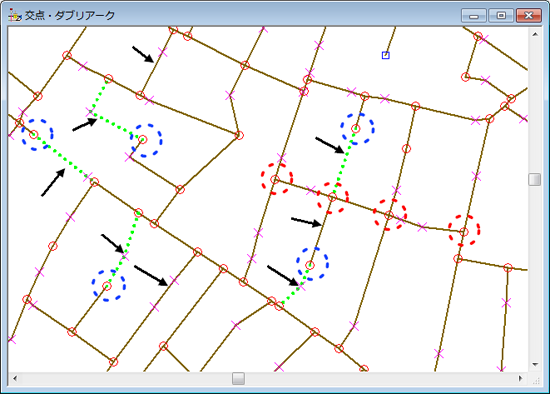Click the horizontal scrollbar thumb
Screen dimensions: 550x394
click(239, 378)
